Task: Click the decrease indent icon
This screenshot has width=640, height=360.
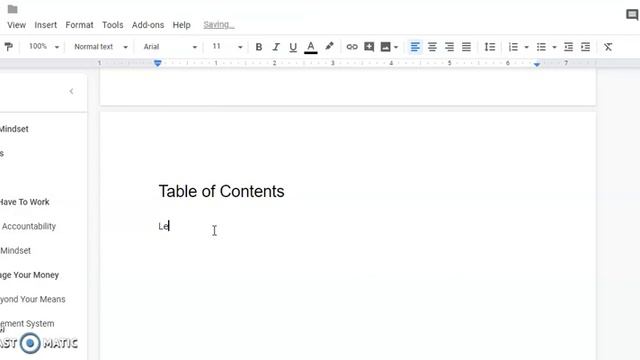Action: click(568, 47)
